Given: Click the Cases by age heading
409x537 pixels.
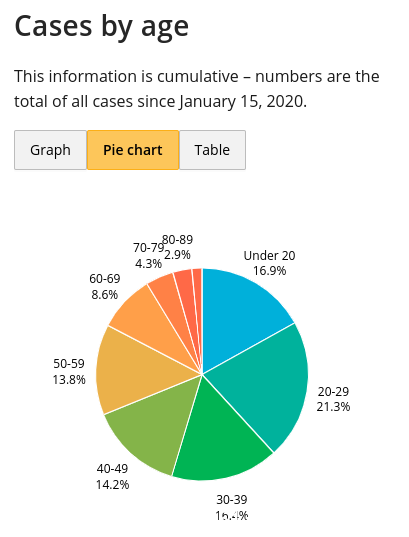Looking at the screenshot, I should 101,26.
